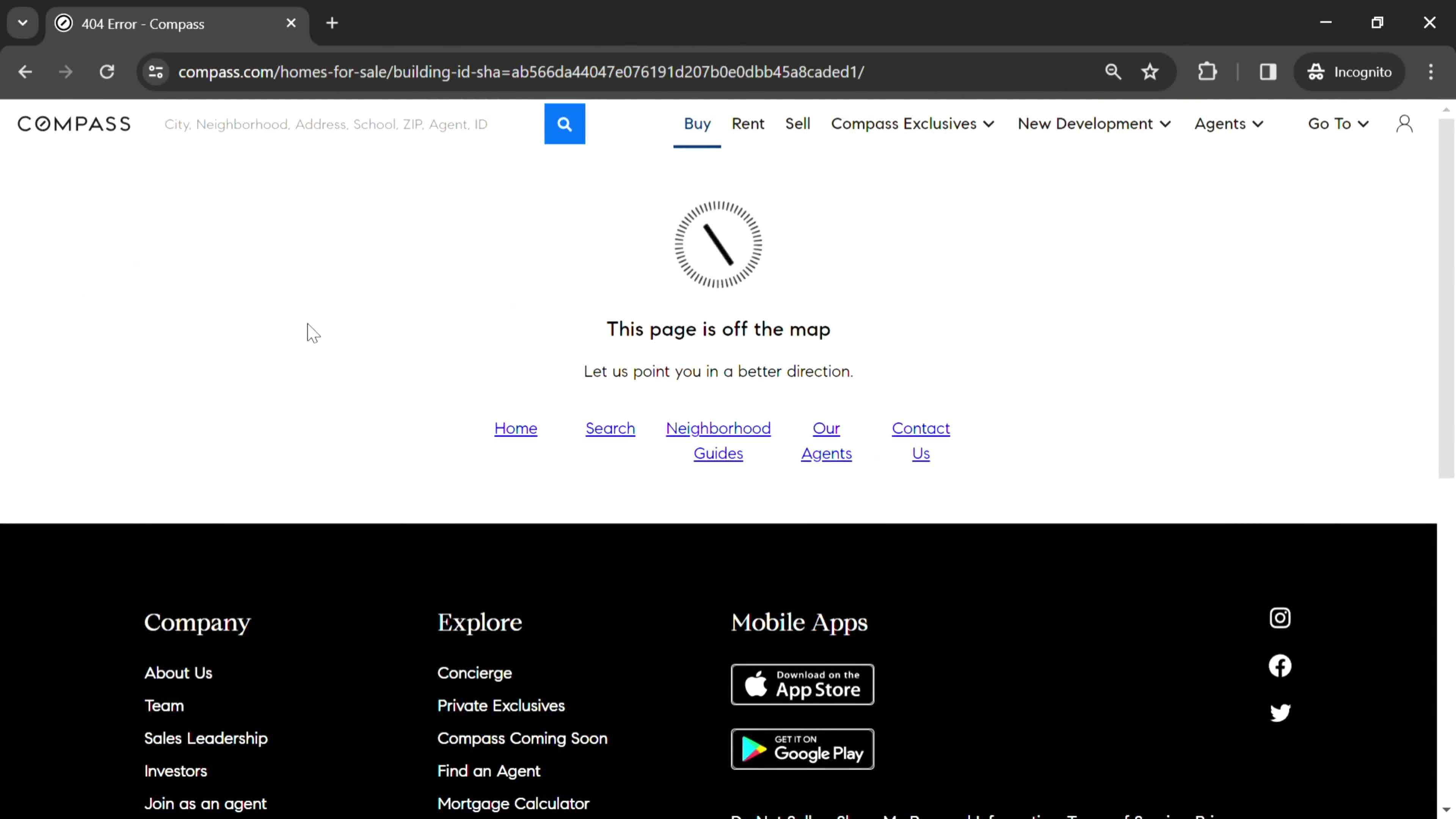
Task: Click the Sell navigation link
Action: click(x=797, y=122)
